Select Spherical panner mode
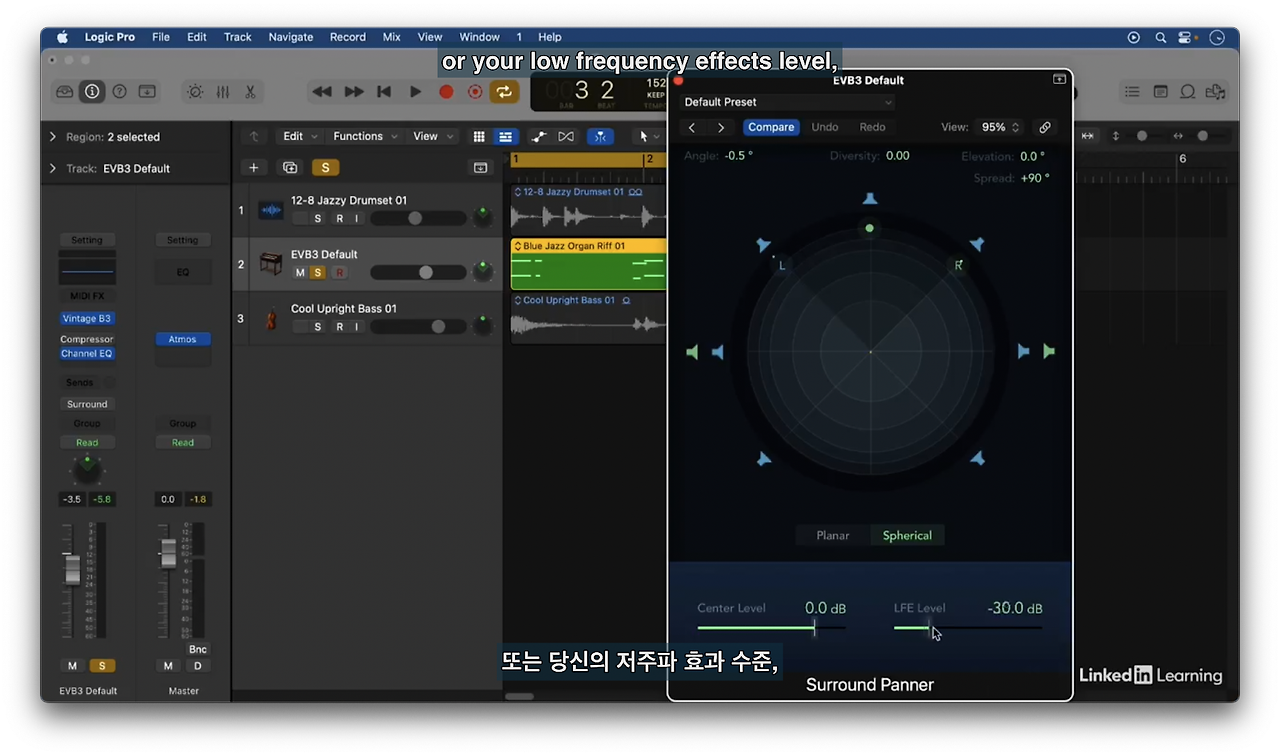Screen dimensions: 1280x756 (907, 536)
